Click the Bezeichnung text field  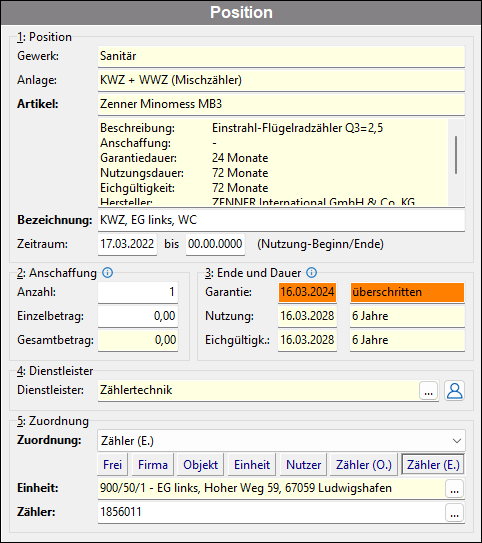(x=281, y=220)
